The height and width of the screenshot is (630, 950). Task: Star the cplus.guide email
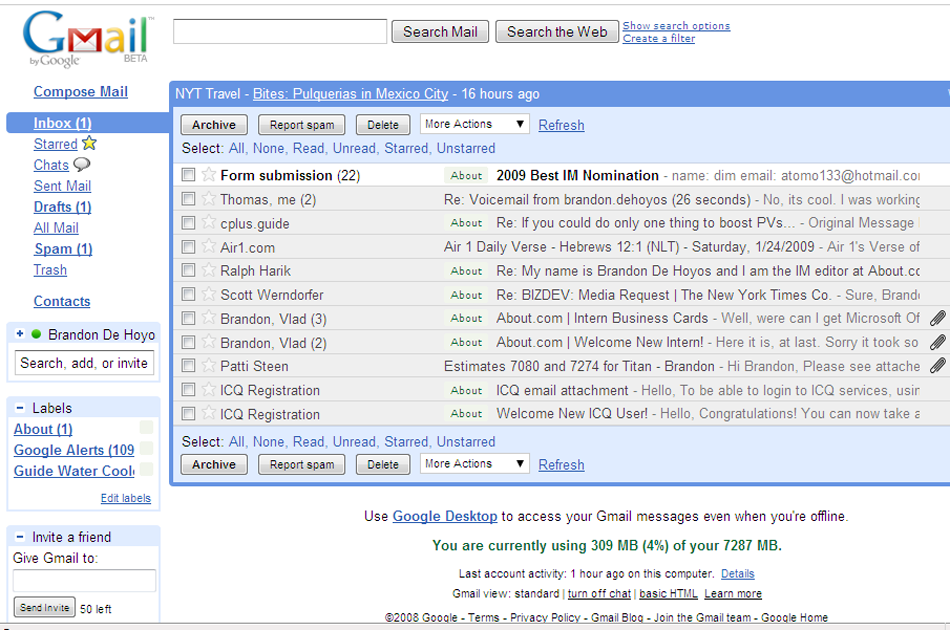208,222
